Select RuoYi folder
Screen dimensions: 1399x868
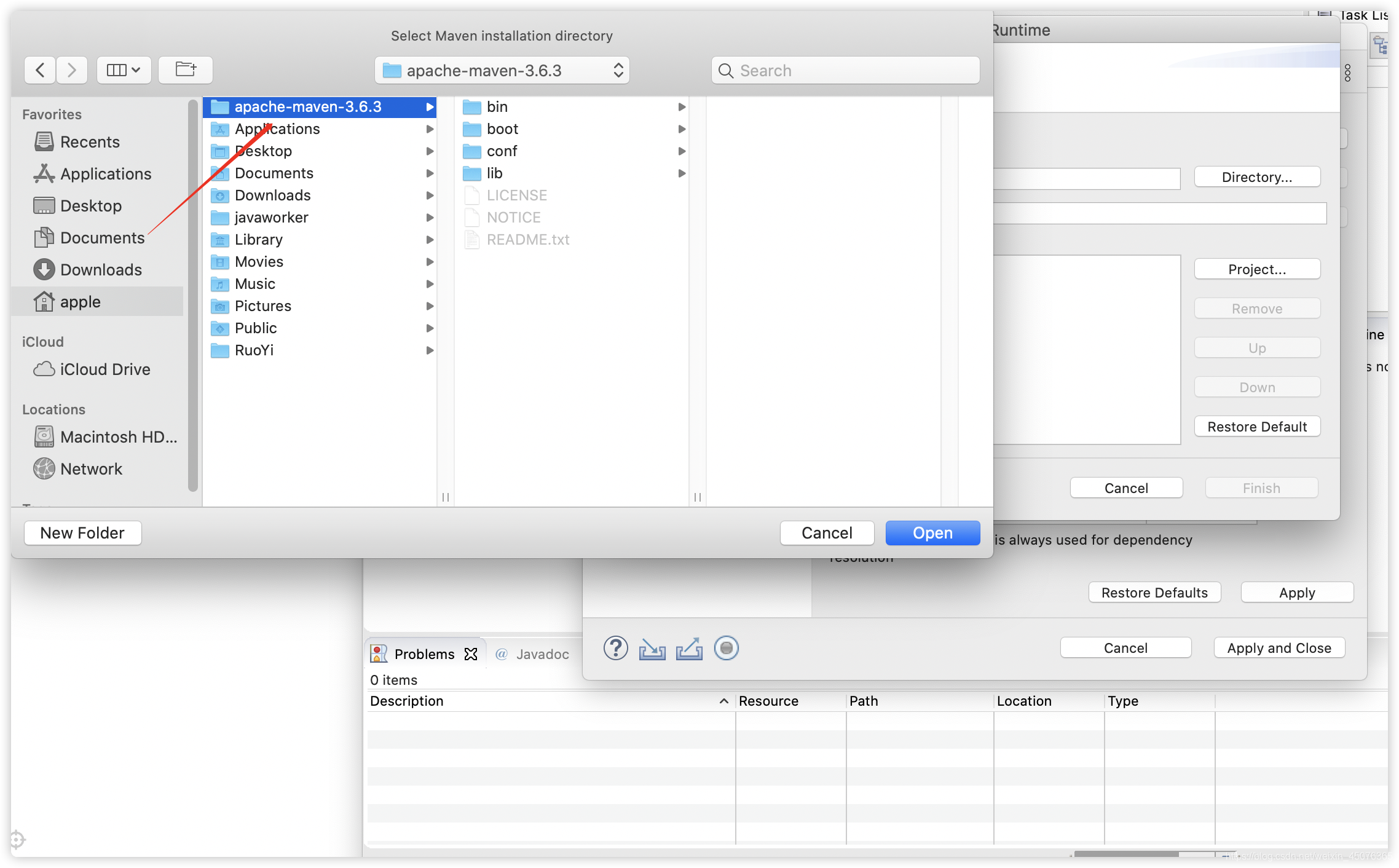point(320,350)
